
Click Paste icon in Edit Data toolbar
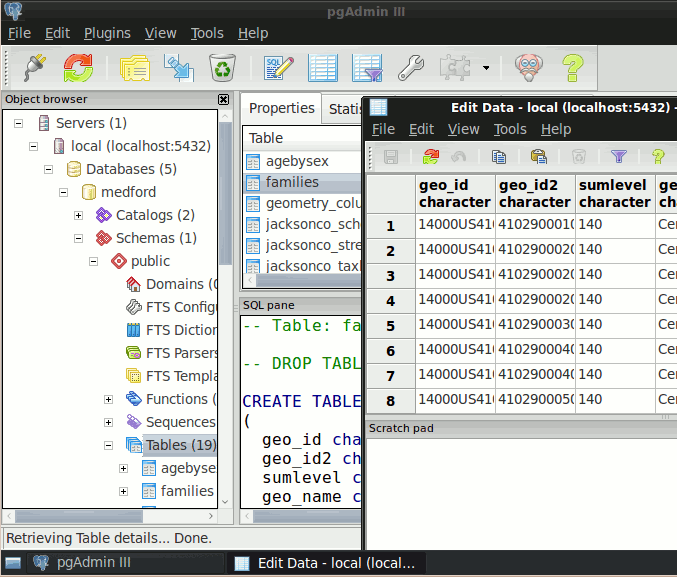pyautogui.click(x=539, y=157)
